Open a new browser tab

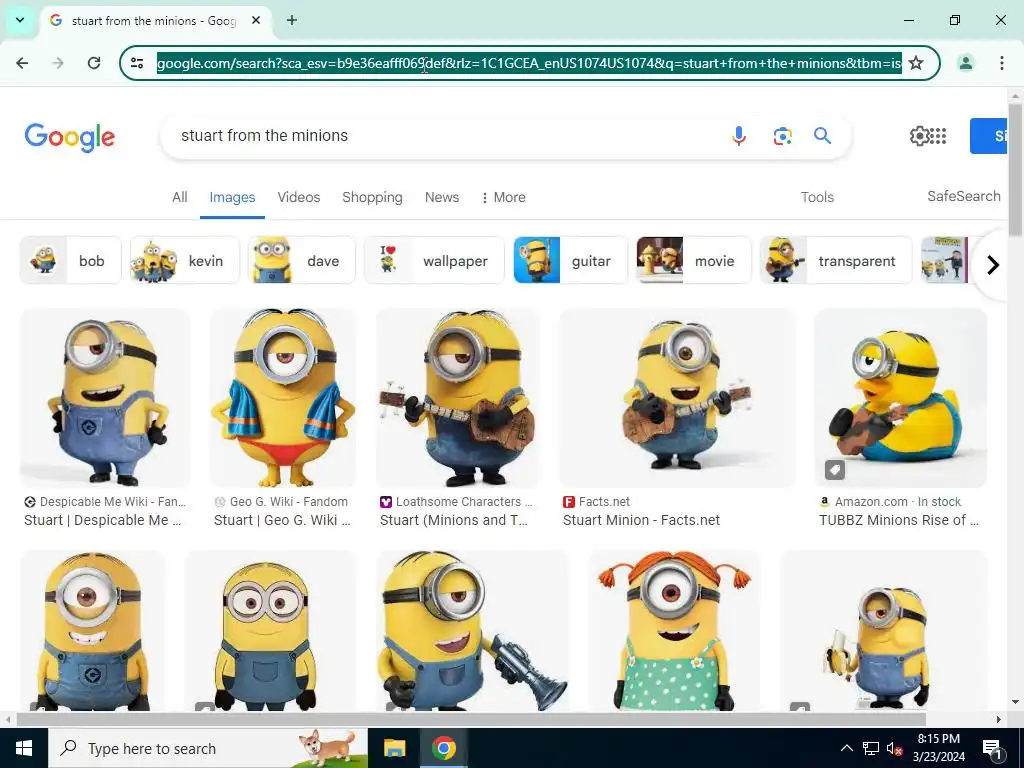click(292, 20)
